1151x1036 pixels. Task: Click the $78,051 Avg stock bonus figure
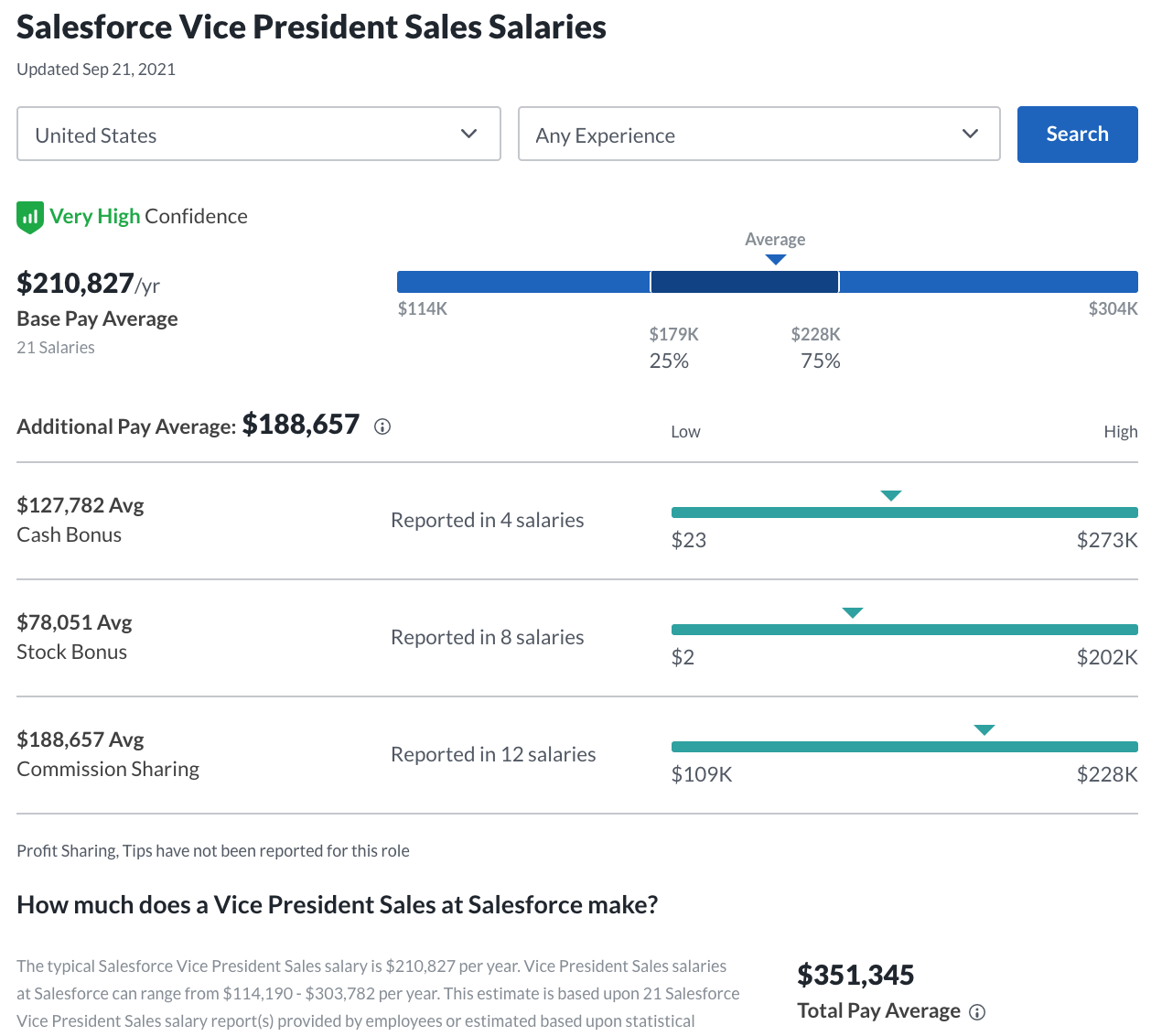tap(74, 622)
